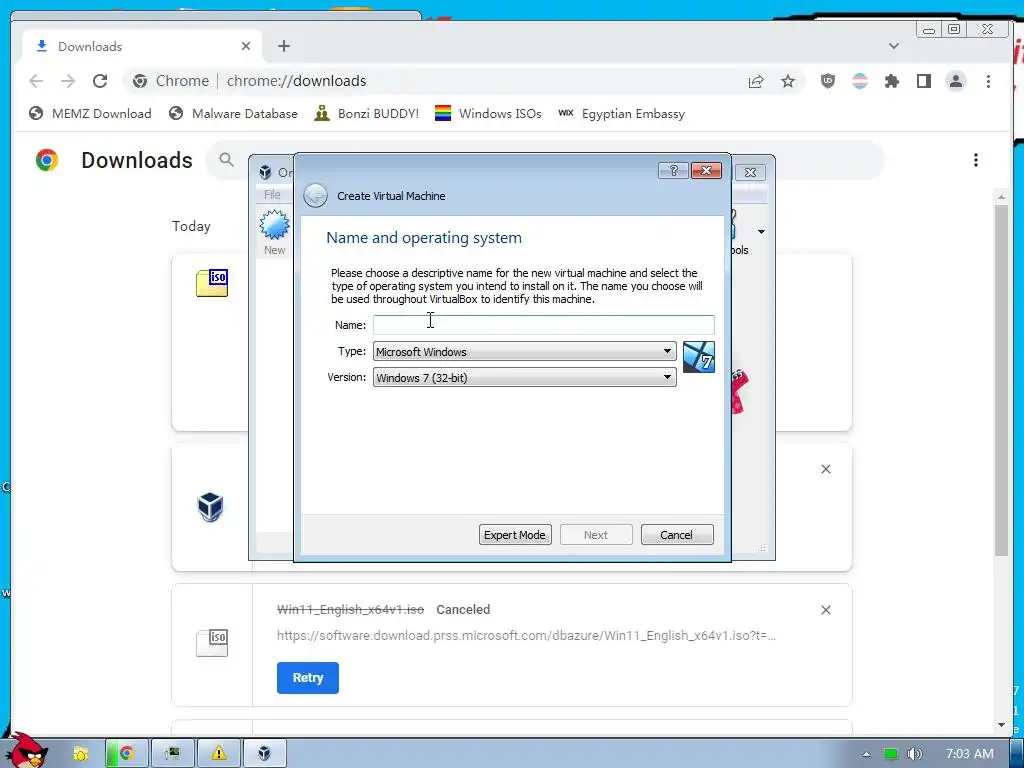This screenshot has width=1024, height=768.
Task: Open Chrome three-dot main menu
Action: (x=988, y=81)
